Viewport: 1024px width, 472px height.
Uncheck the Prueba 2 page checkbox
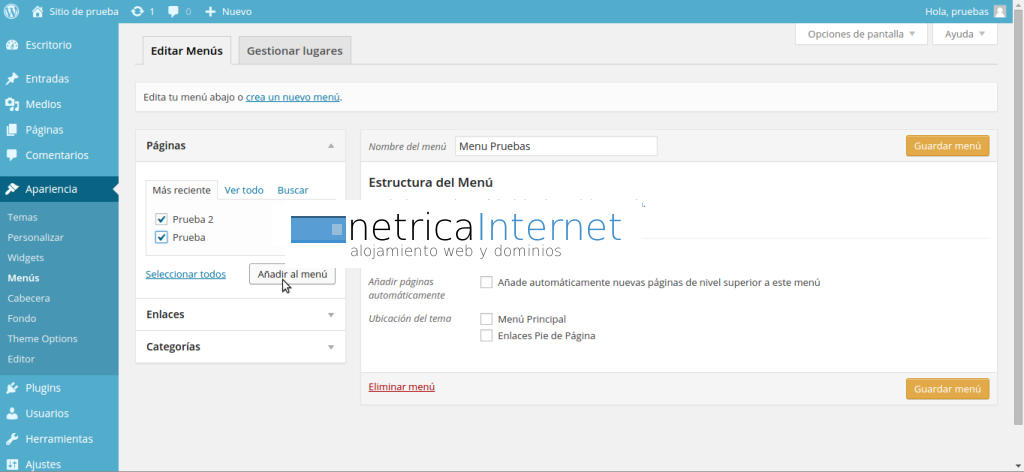tap(161, 219)
